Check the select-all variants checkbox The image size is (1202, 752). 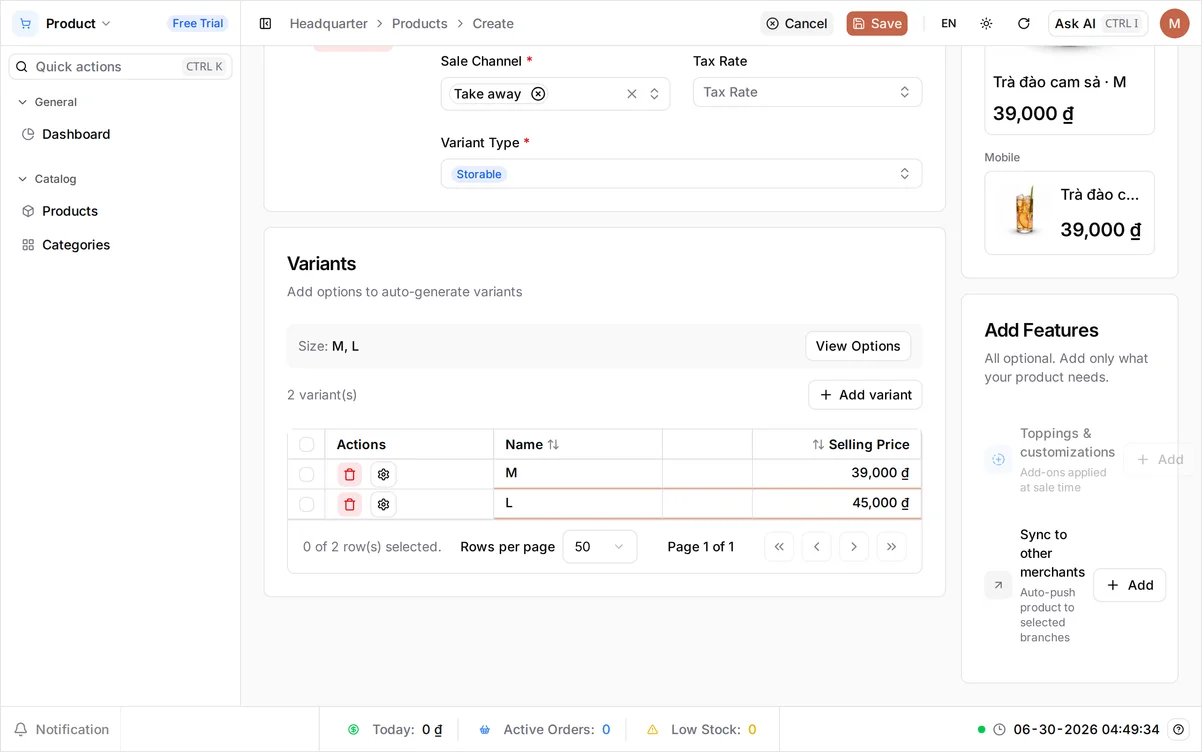[306, 445]
